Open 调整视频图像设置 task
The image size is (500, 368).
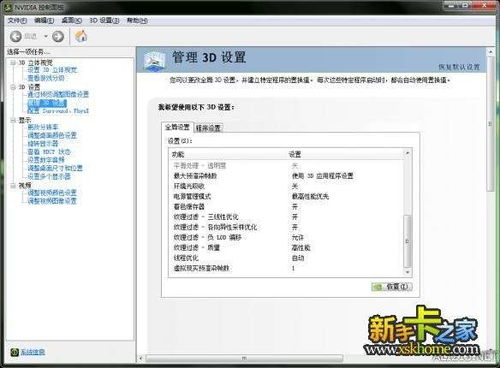pyautogui.click(x=52, y=201)
